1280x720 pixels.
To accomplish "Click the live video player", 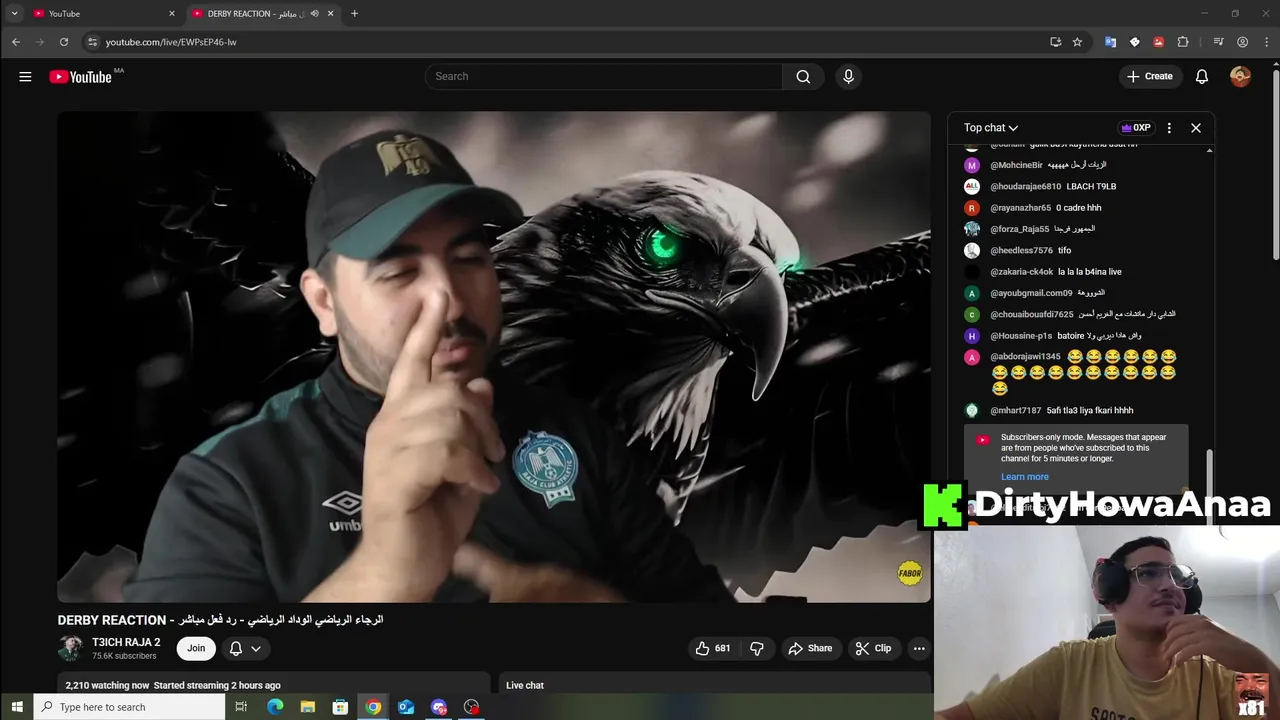I will [x=494, y=357].
